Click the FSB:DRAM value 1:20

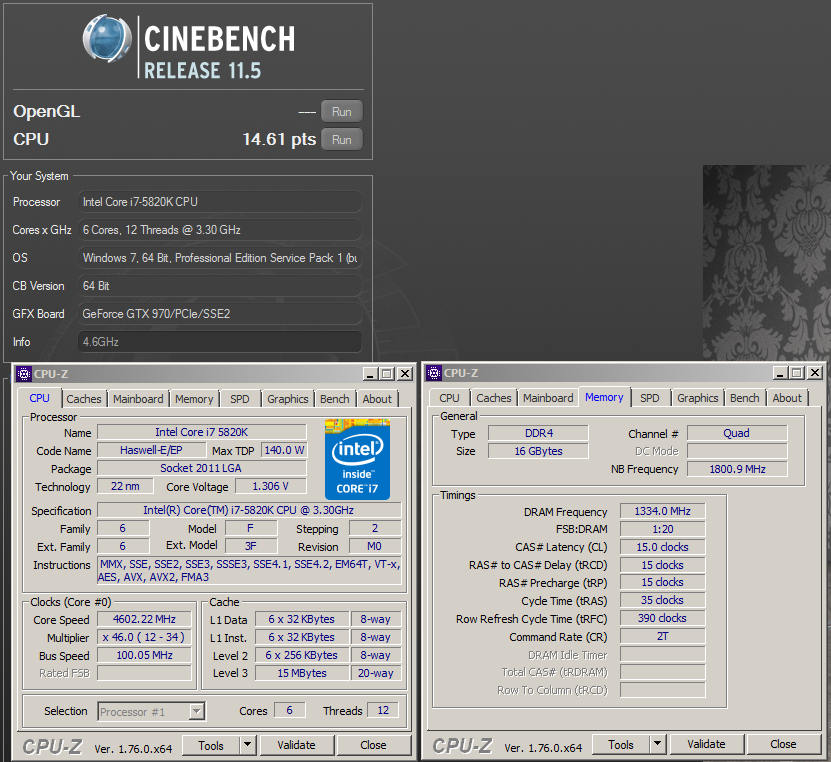click(x=662, y=529)
